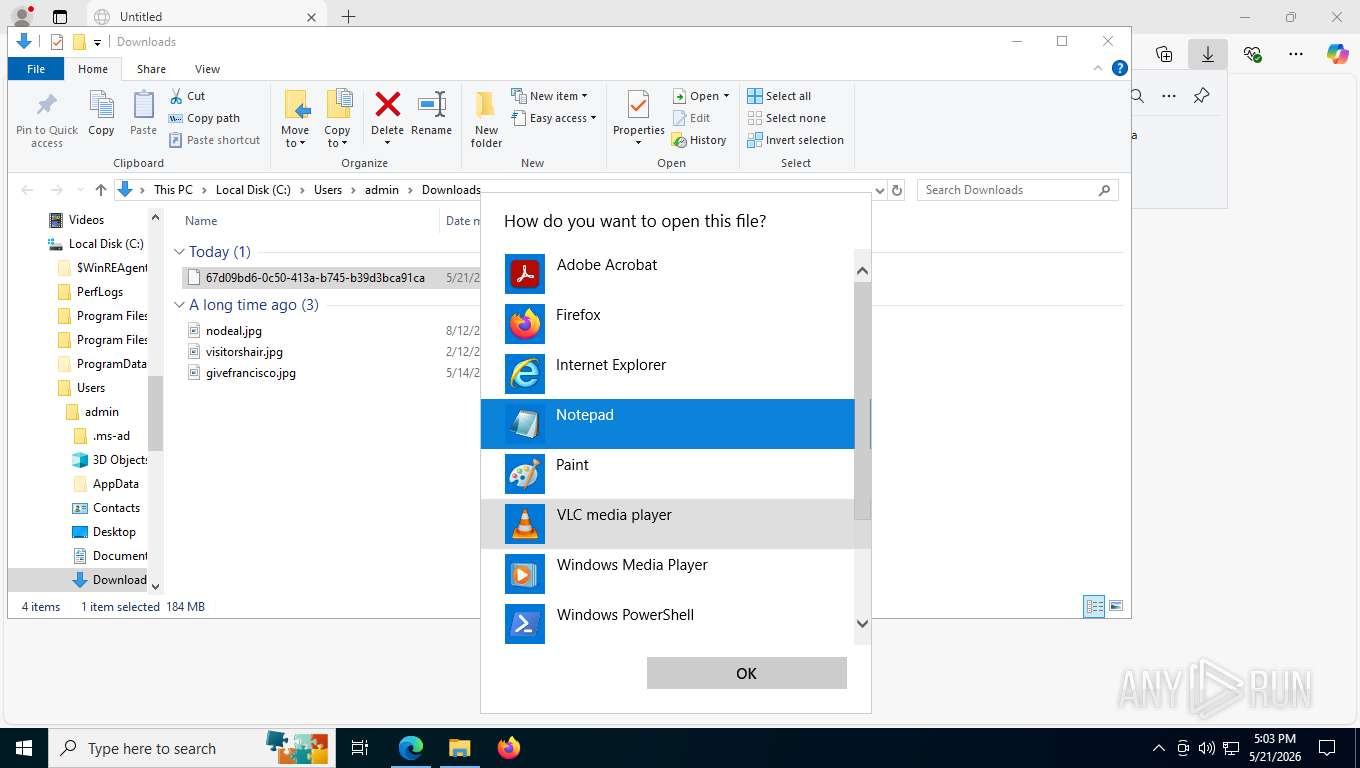This screenshot has height=768, width=1360.
Task: Collapse the Today (1) group
Action: [179, 252]
